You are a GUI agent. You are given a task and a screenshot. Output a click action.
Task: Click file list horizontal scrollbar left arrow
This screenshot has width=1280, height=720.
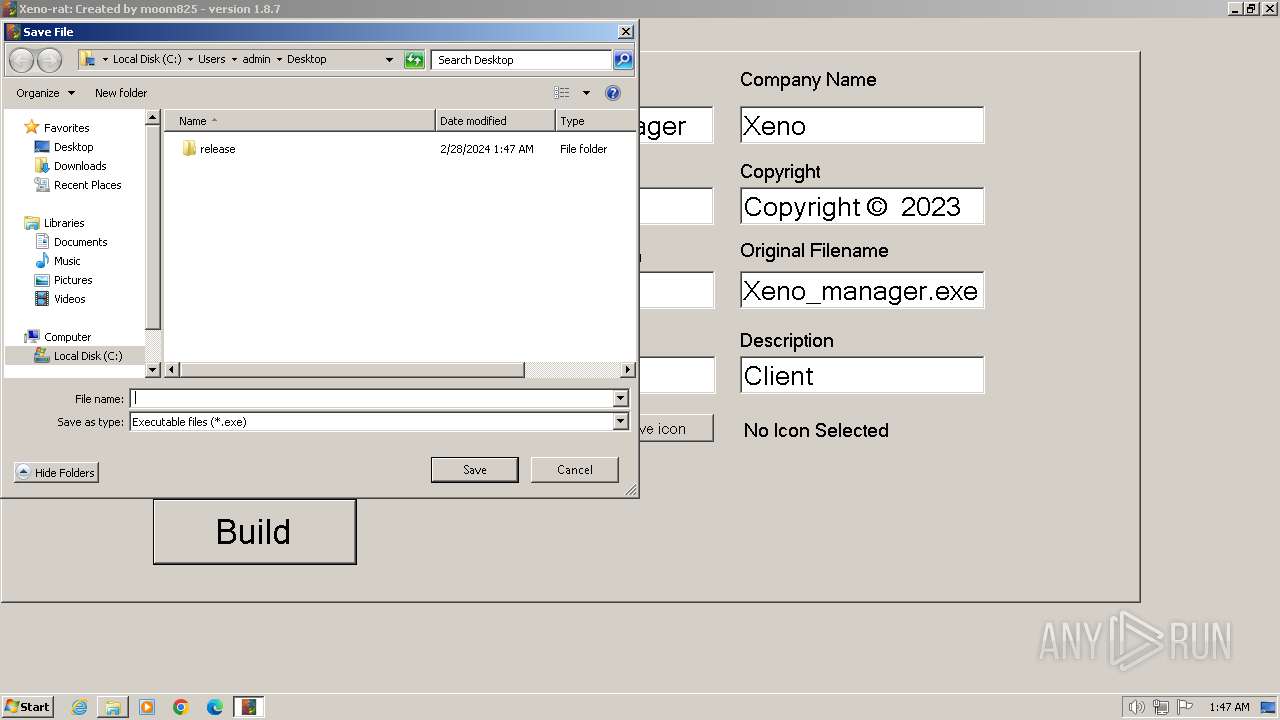coord(172,370)
